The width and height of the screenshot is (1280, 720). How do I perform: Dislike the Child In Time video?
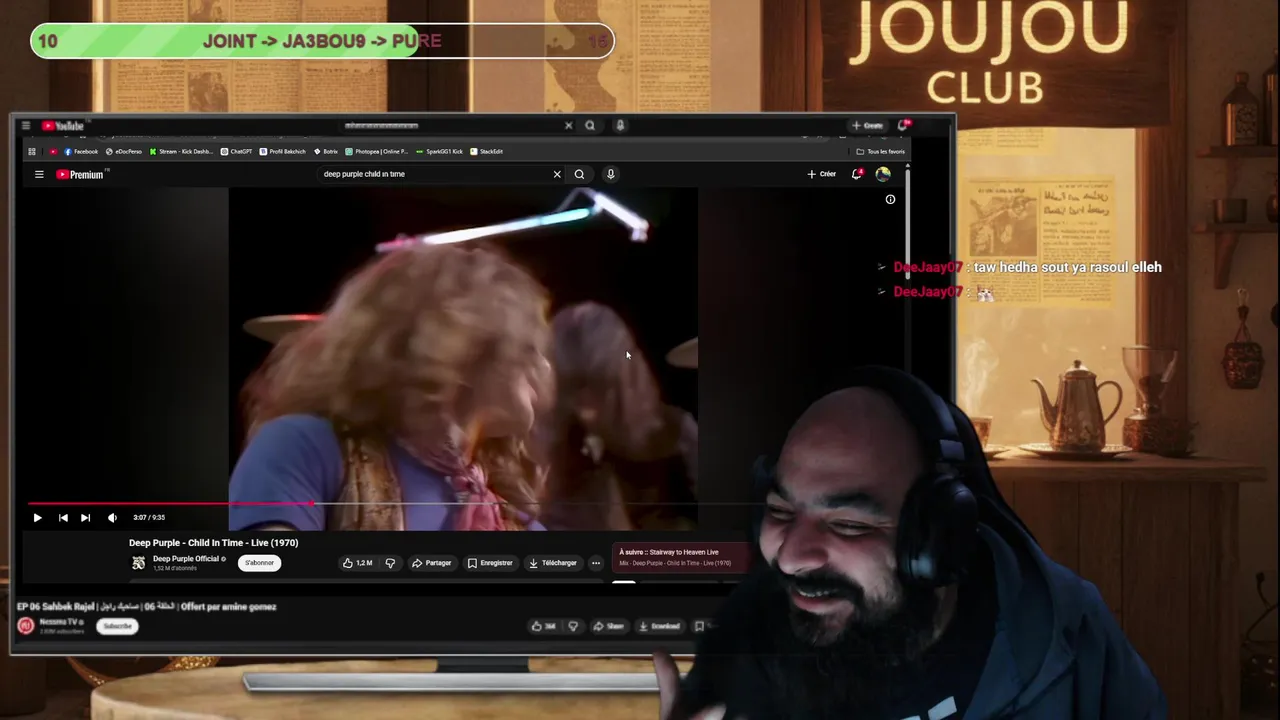[x=390, y=563]
